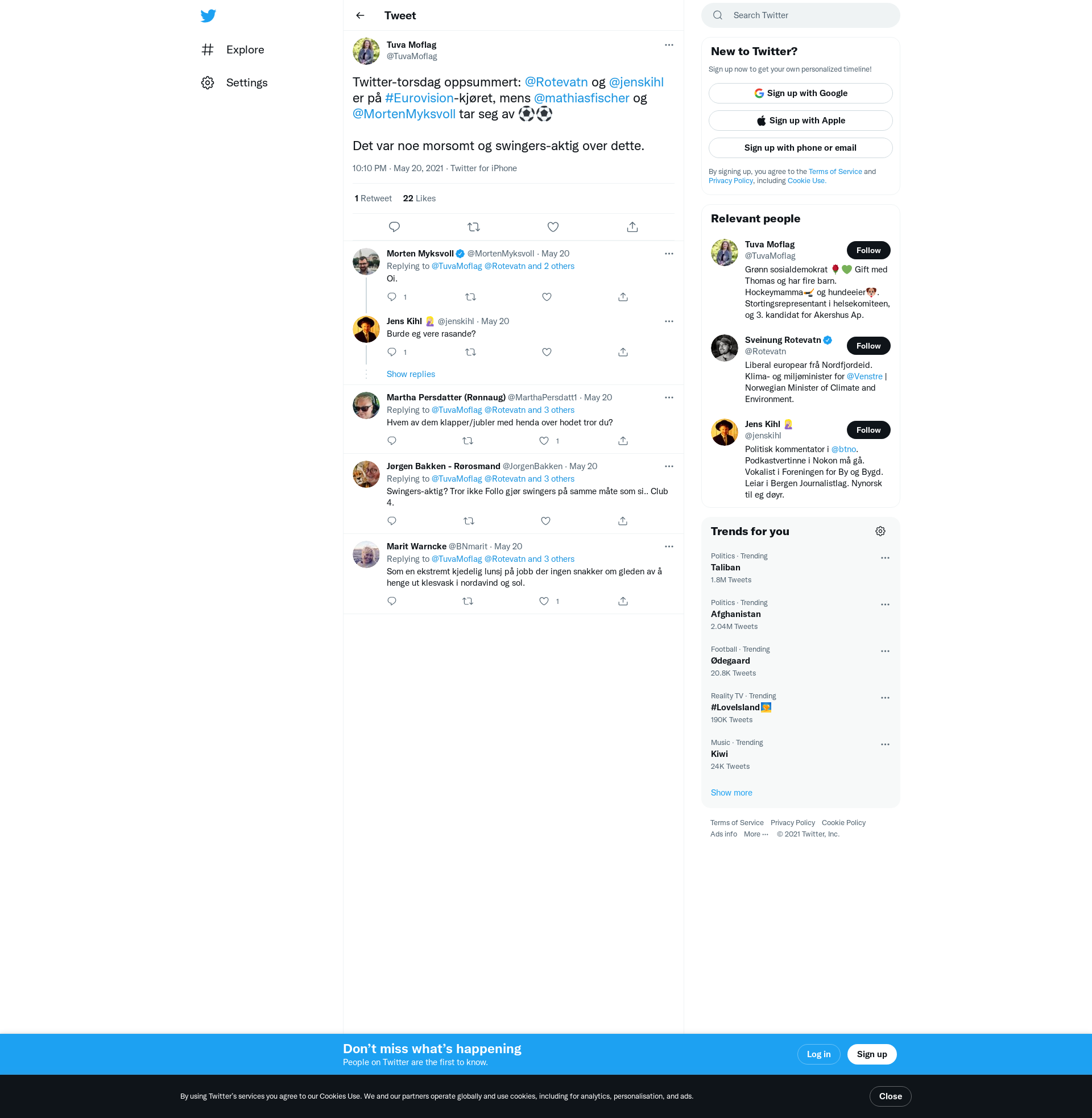
Task: Open the Trends for you settings gear
Action: (x=880, y=532)
